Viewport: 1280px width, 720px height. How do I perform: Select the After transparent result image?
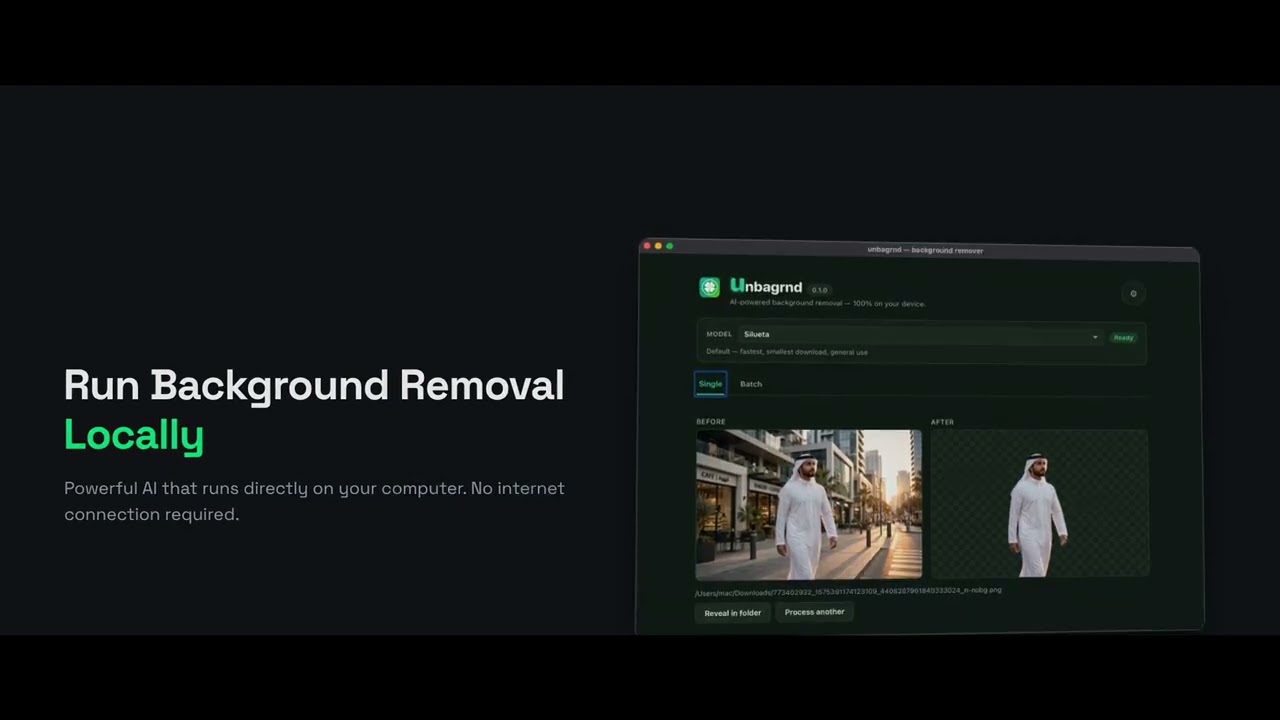click(1040, 503)
